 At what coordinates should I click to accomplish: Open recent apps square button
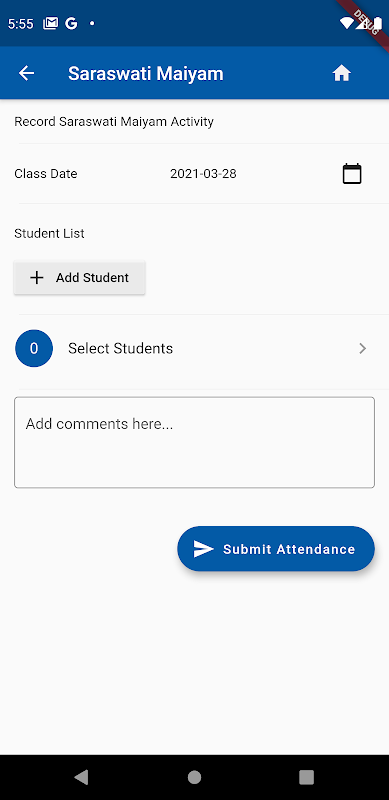point(306,777)
